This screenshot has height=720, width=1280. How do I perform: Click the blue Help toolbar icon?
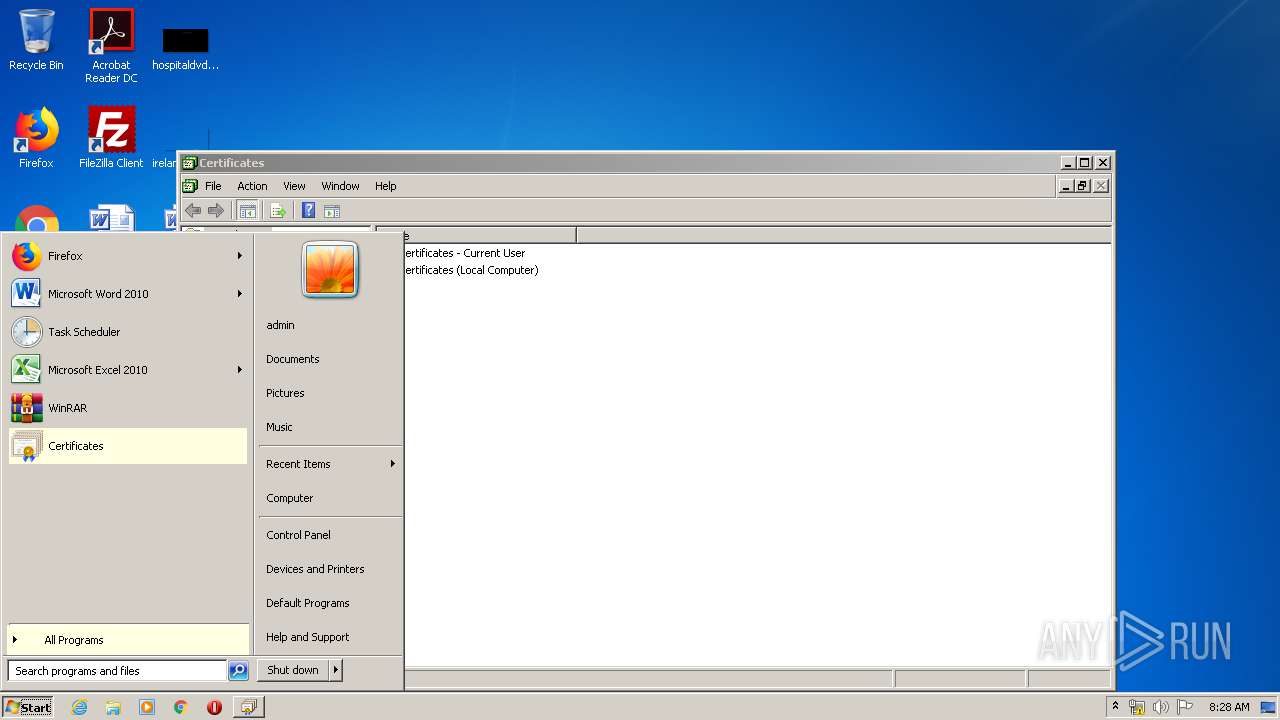click(308, 211)
